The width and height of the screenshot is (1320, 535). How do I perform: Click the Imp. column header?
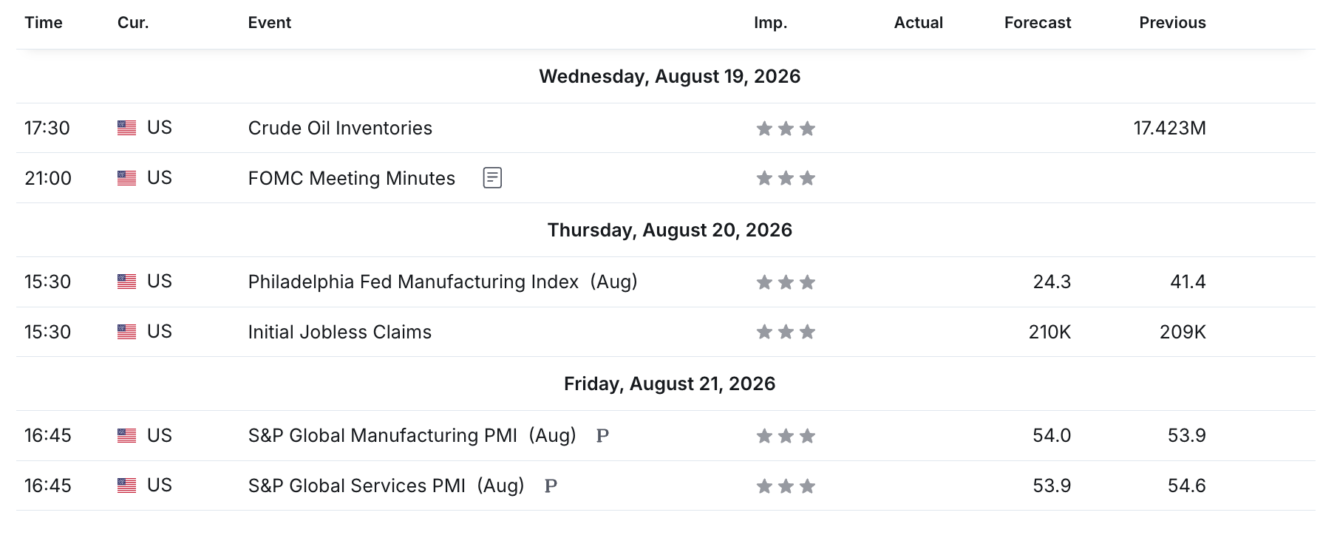click(770, 22)
